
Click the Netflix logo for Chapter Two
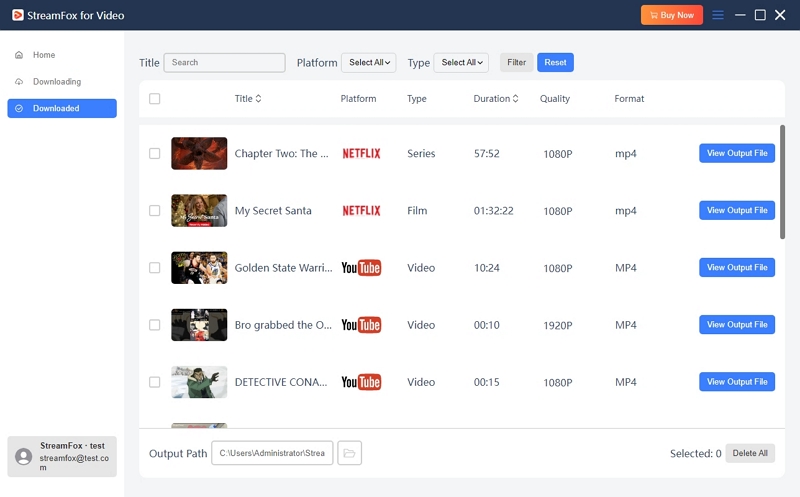pyautogui.click(x=361, y=154)
